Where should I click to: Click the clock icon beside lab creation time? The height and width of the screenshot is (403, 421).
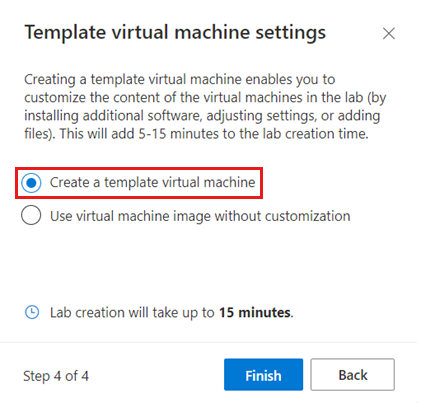pyautogui.click(x=32, y=312)
